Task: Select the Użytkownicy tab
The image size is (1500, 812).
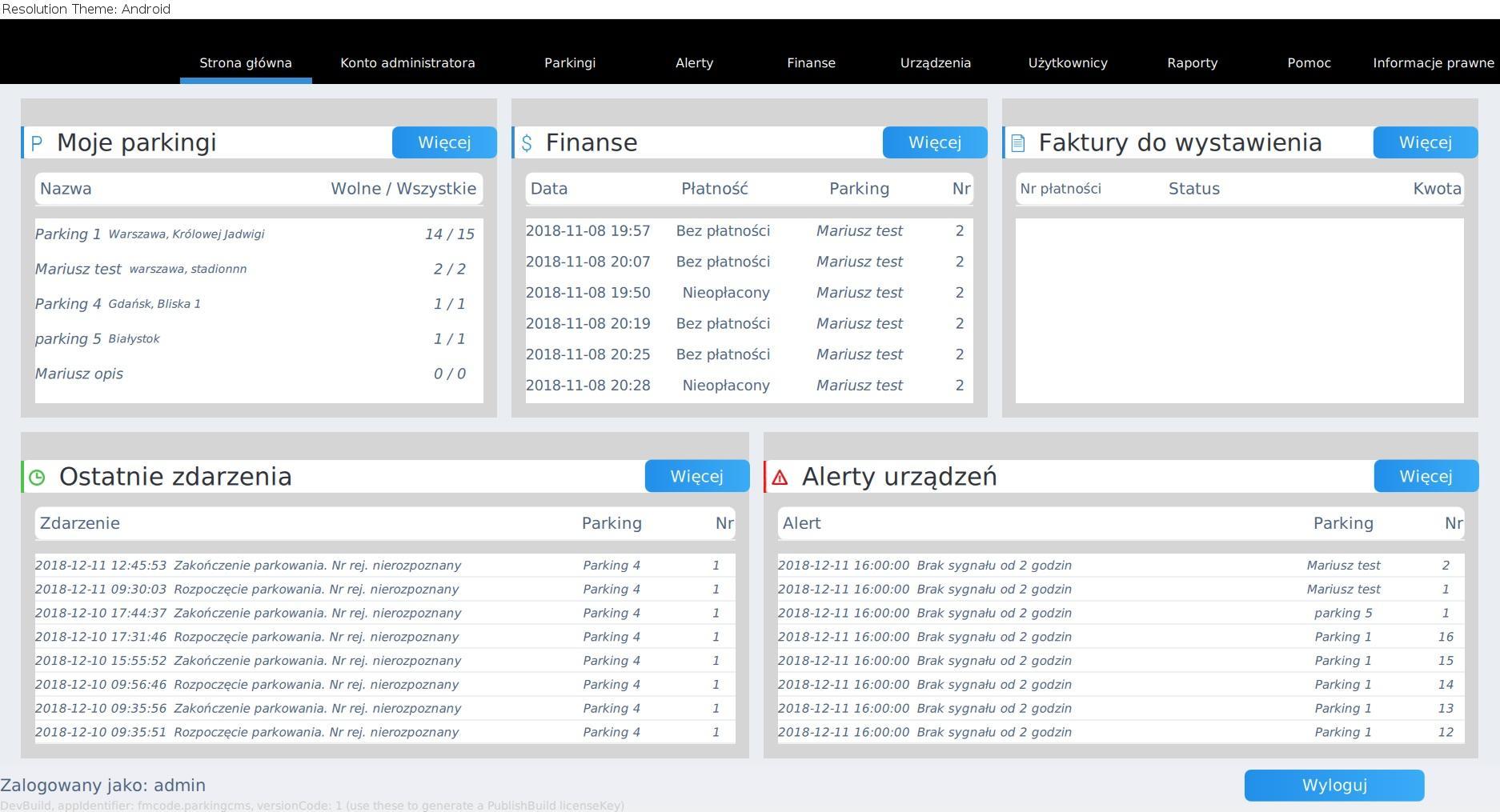Action: point(1068,62)
